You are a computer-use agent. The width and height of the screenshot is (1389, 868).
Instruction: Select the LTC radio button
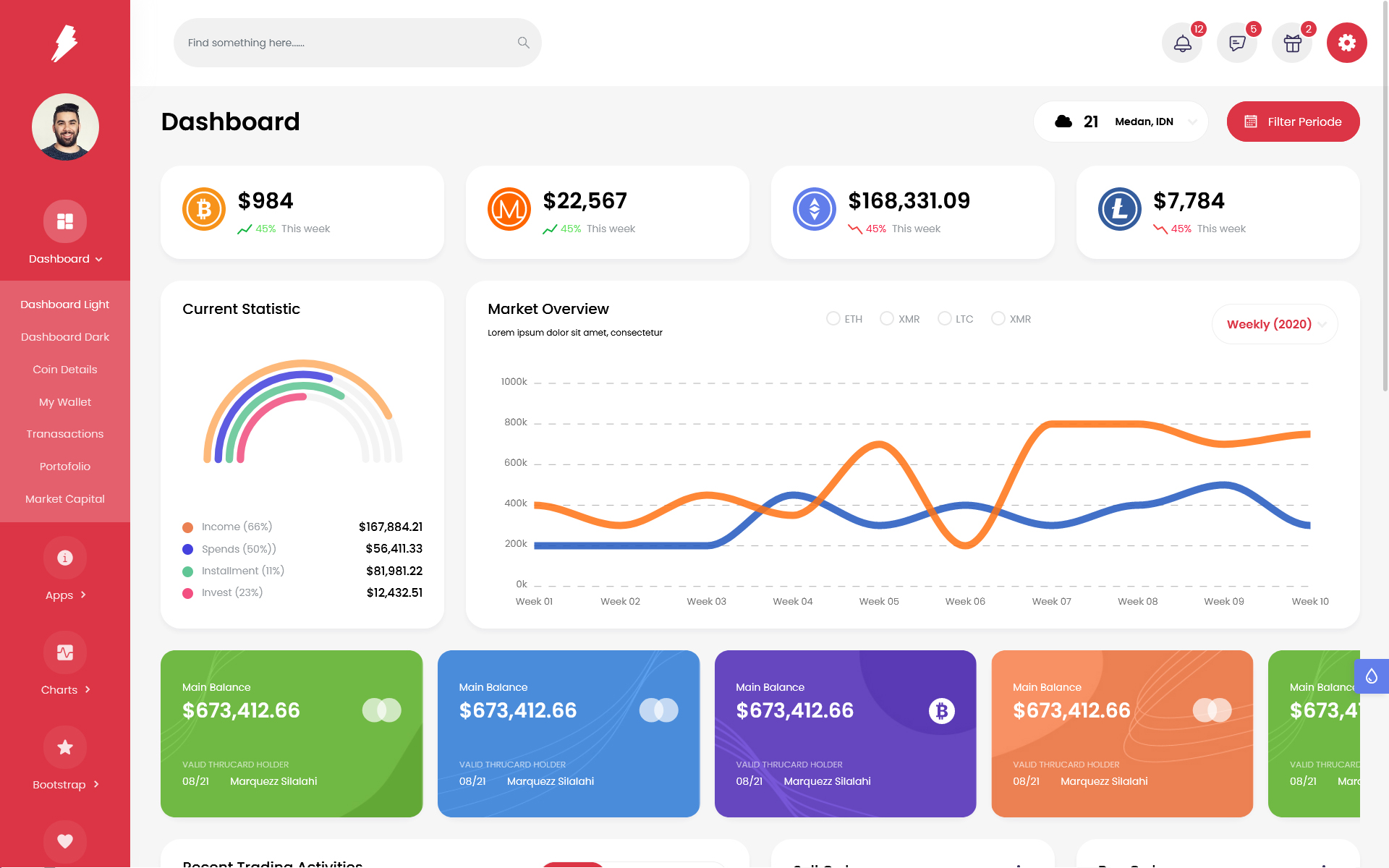point(944,319)
